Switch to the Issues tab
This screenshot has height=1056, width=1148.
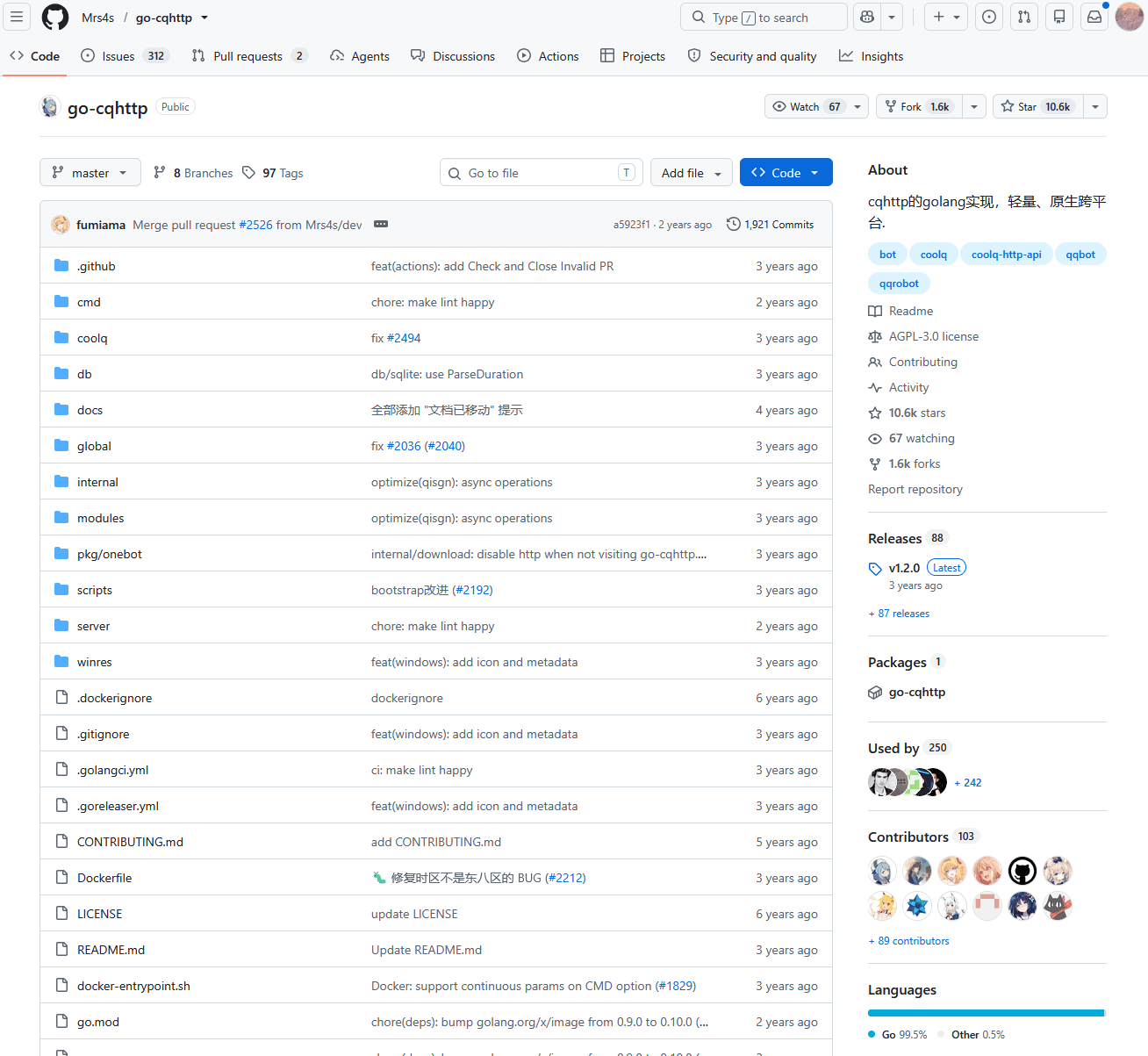point(125,56)
